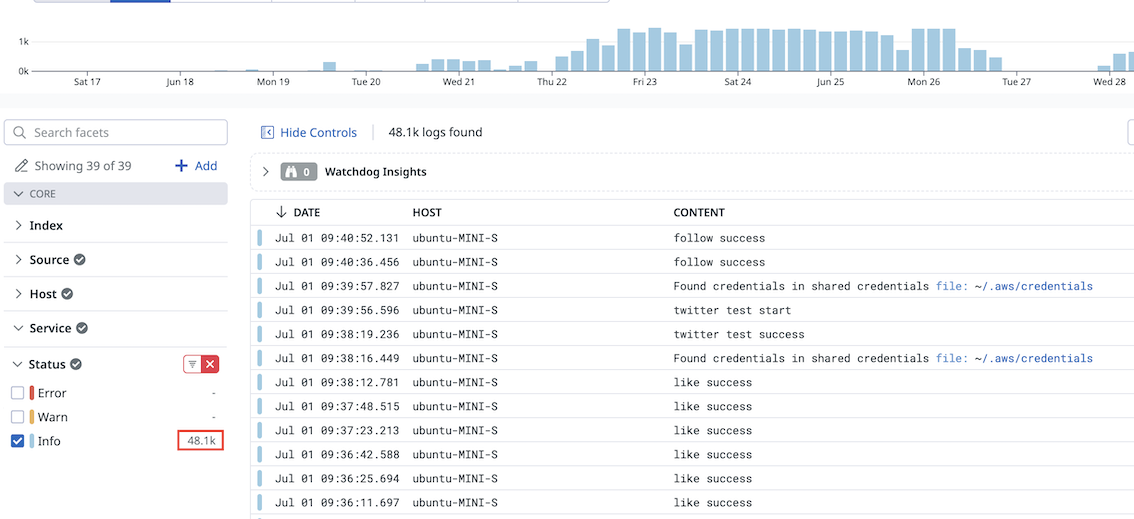This screenshot has width=1134, height=519.
Task: Check the Error status checkbox
Action: [18, 393]
